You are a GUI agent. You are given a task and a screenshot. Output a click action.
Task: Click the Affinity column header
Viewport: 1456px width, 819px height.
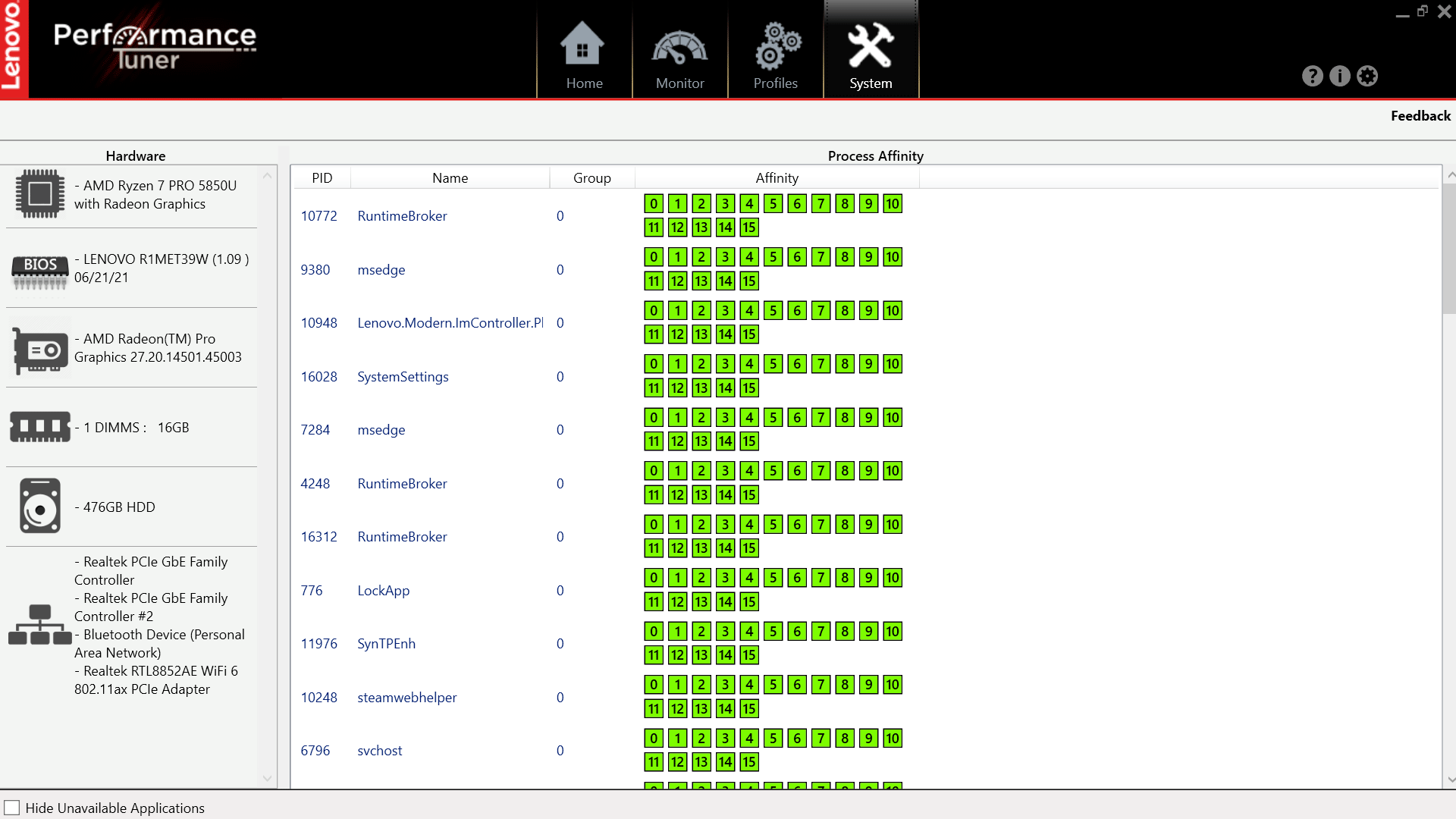coord(777,177)
